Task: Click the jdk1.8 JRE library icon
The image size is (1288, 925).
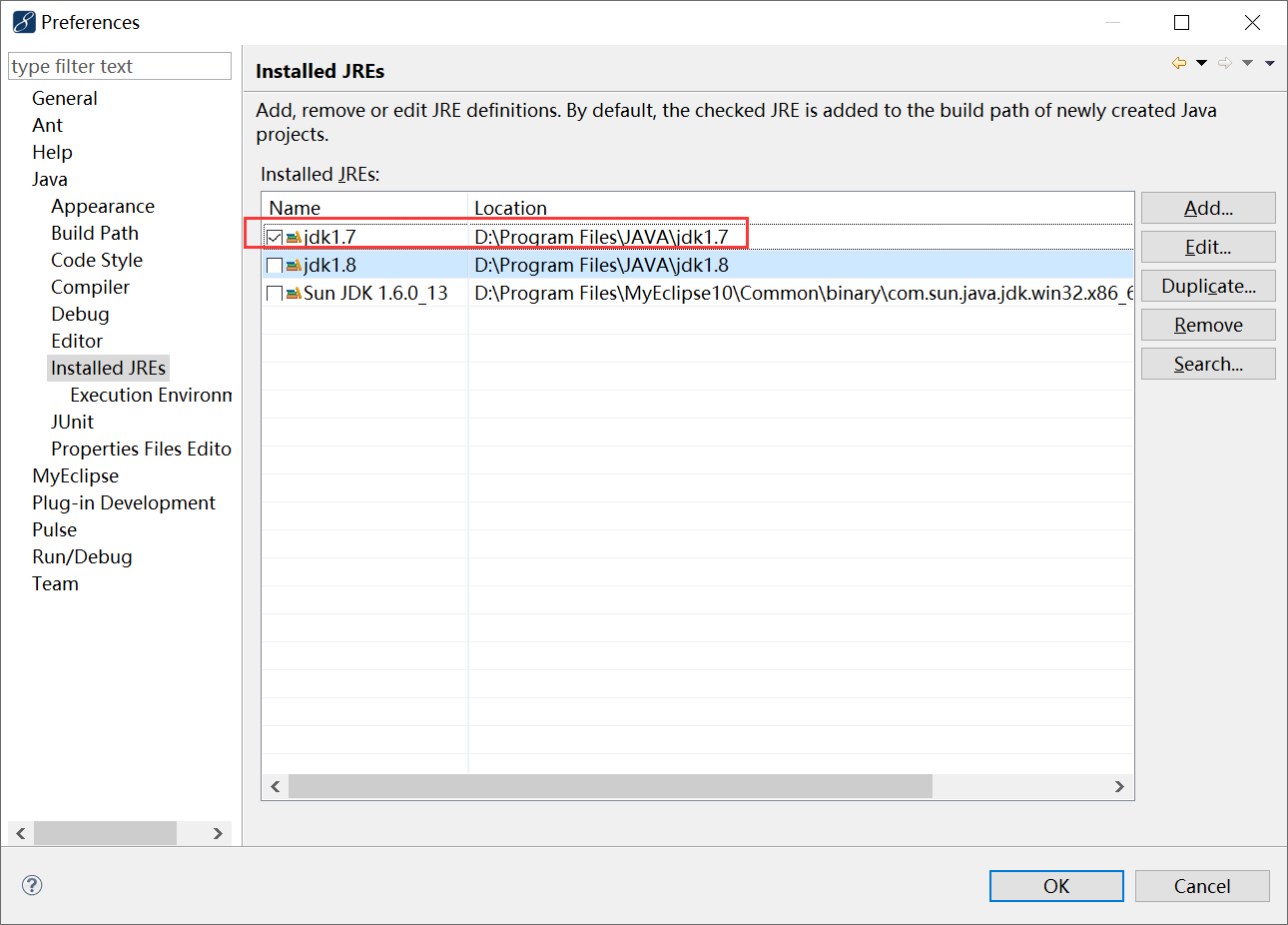Action: pos(292,265)
